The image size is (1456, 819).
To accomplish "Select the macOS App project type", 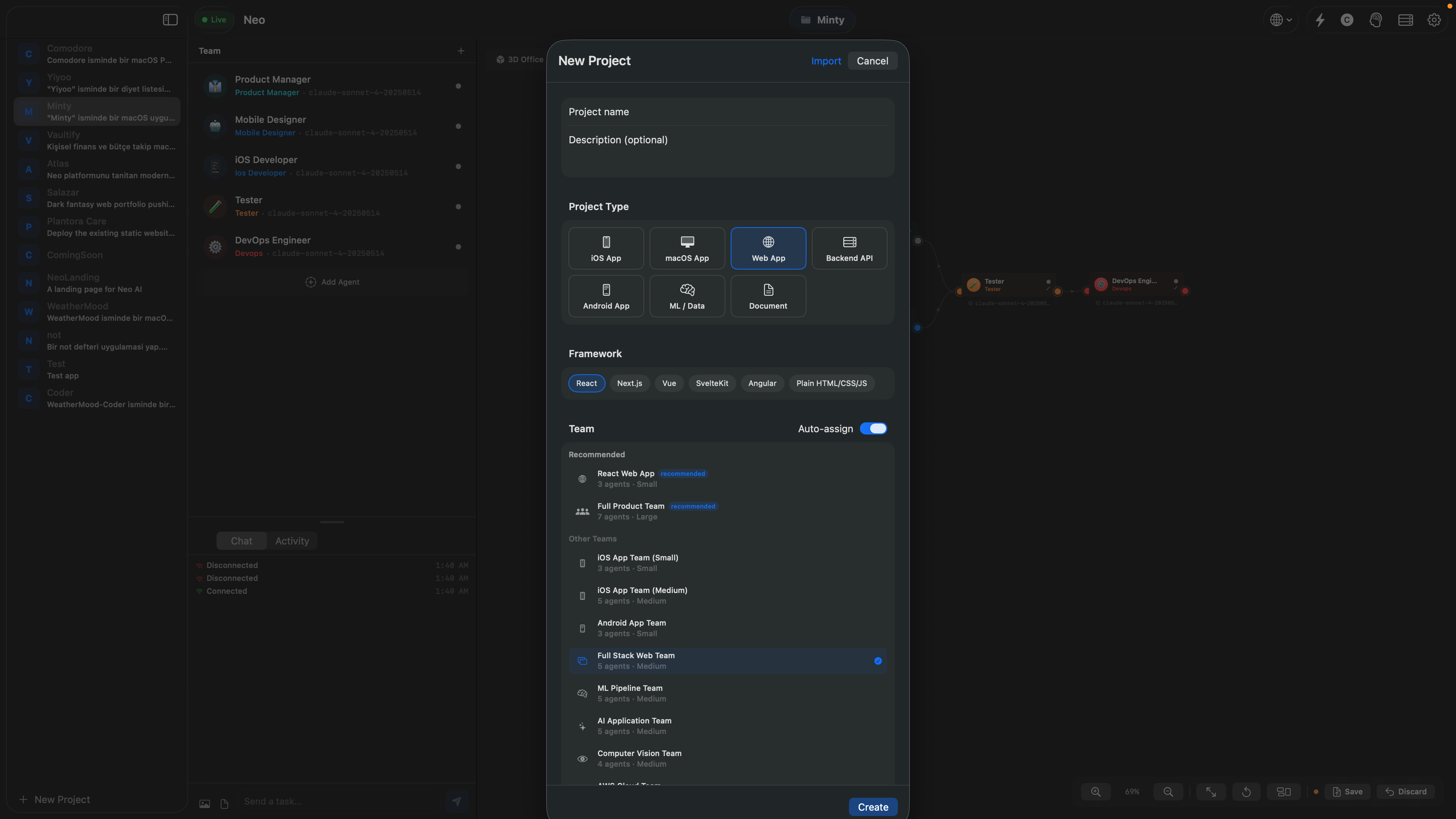I will coord(687,248).
